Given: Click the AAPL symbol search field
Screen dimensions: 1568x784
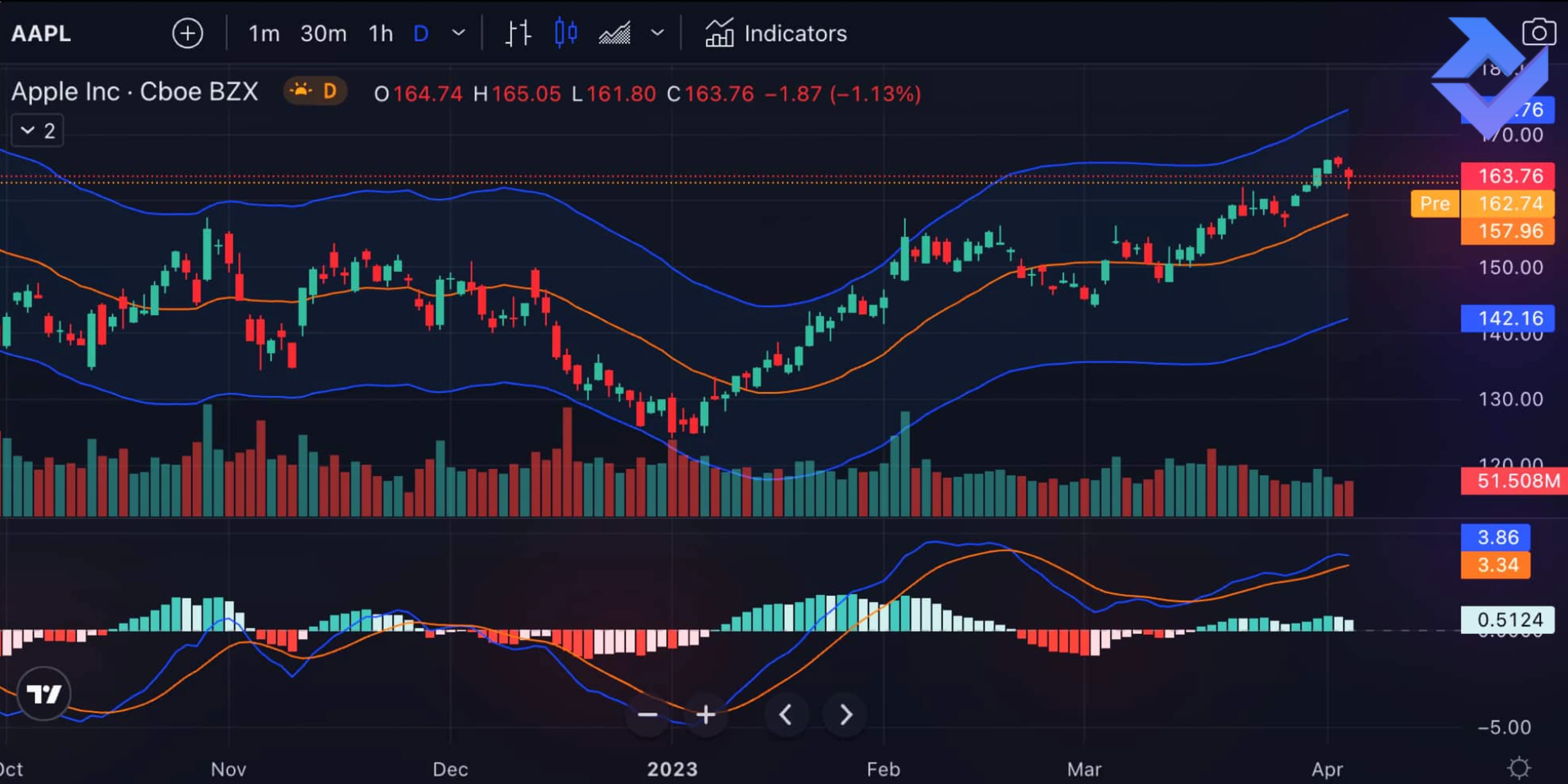Looking at the screenshot, I should tap(41, 34).
